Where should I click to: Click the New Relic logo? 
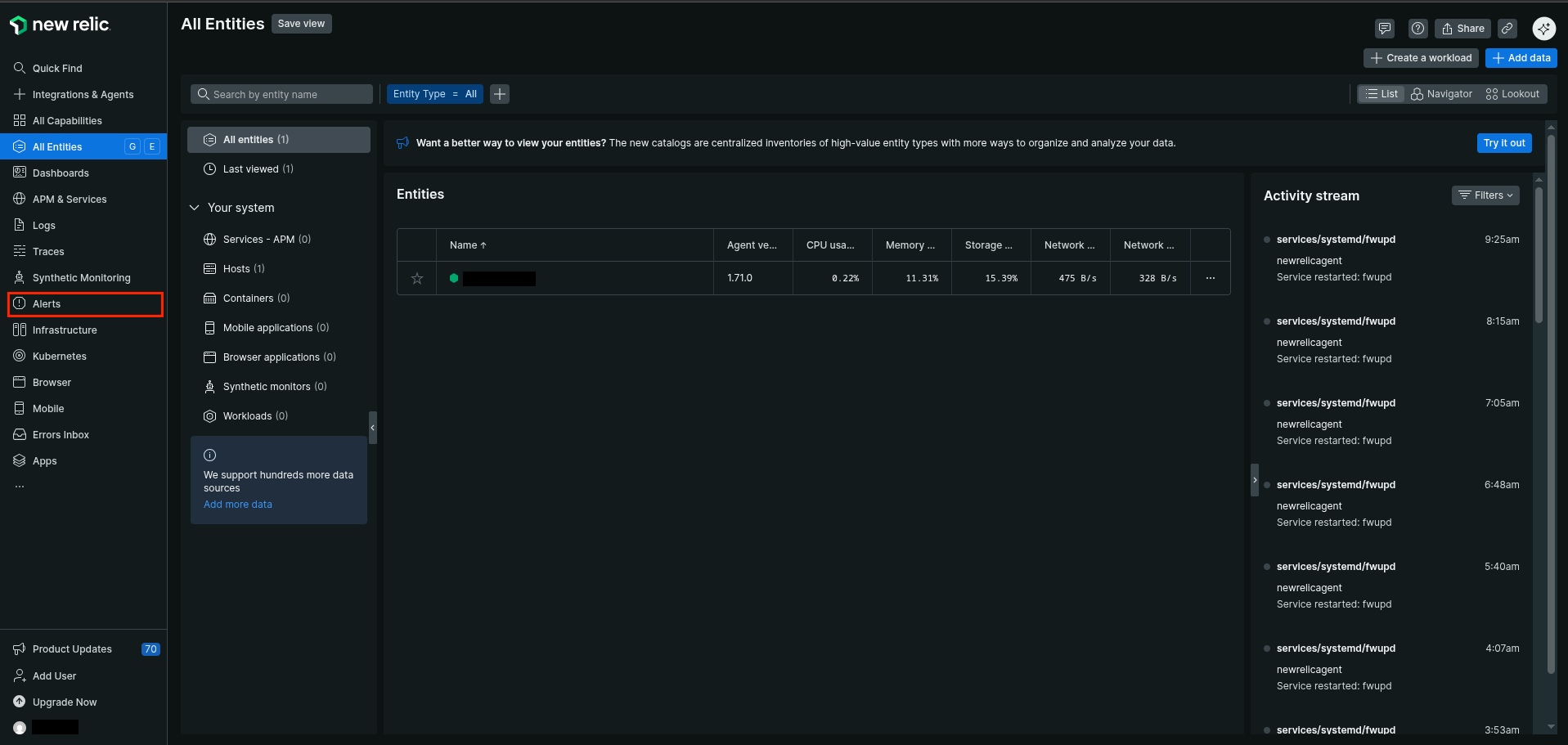(x=60, y=25)
